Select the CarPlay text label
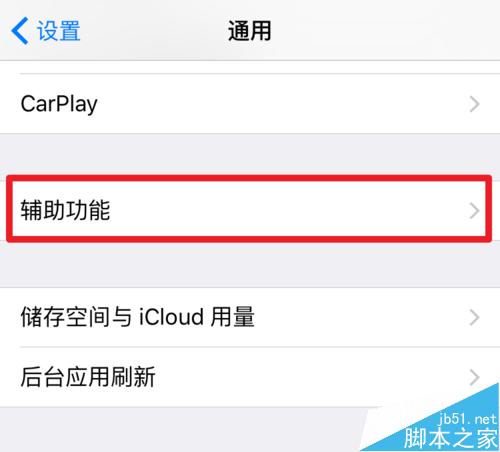 (59, 104)
